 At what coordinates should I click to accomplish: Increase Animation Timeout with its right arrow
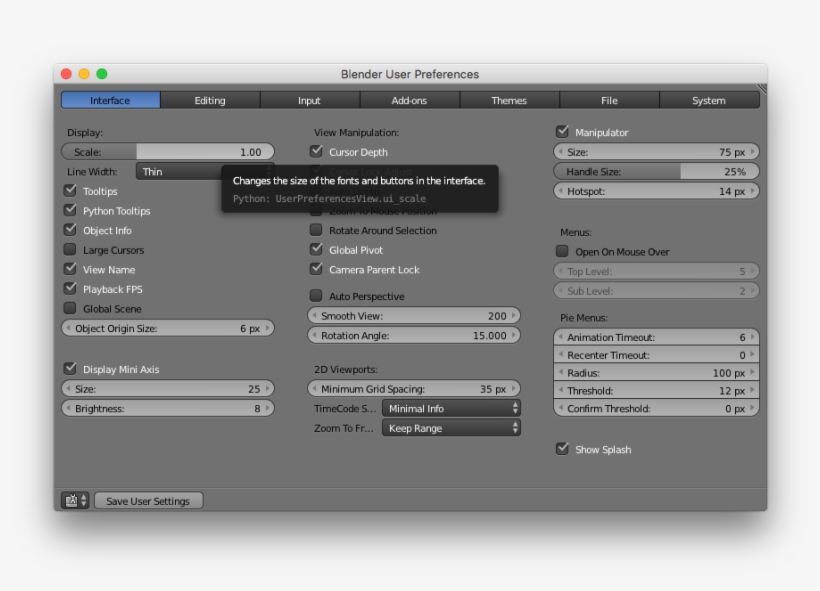point(753,337)
